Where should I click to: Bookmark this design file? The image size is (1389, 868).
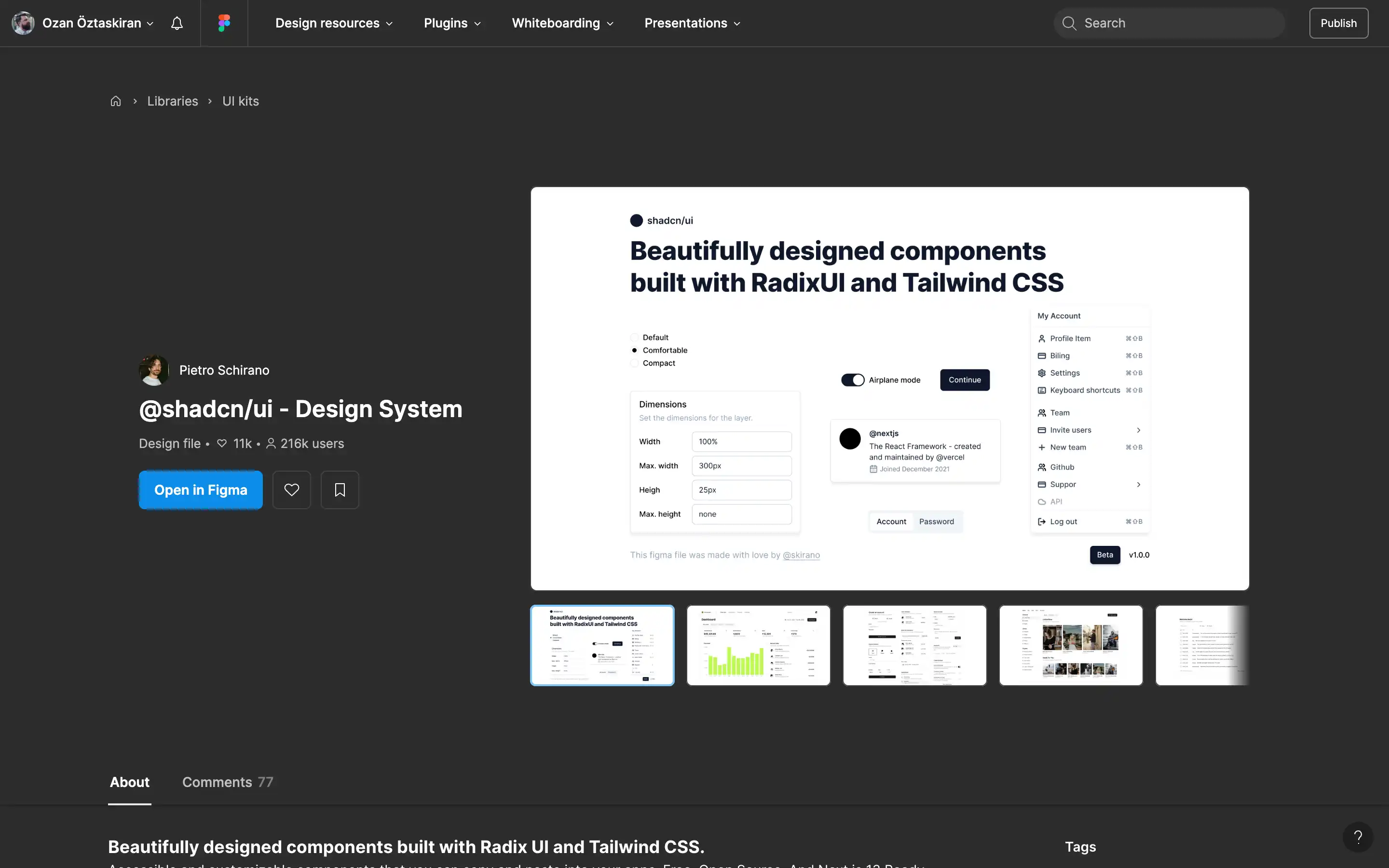coord(340,489)
